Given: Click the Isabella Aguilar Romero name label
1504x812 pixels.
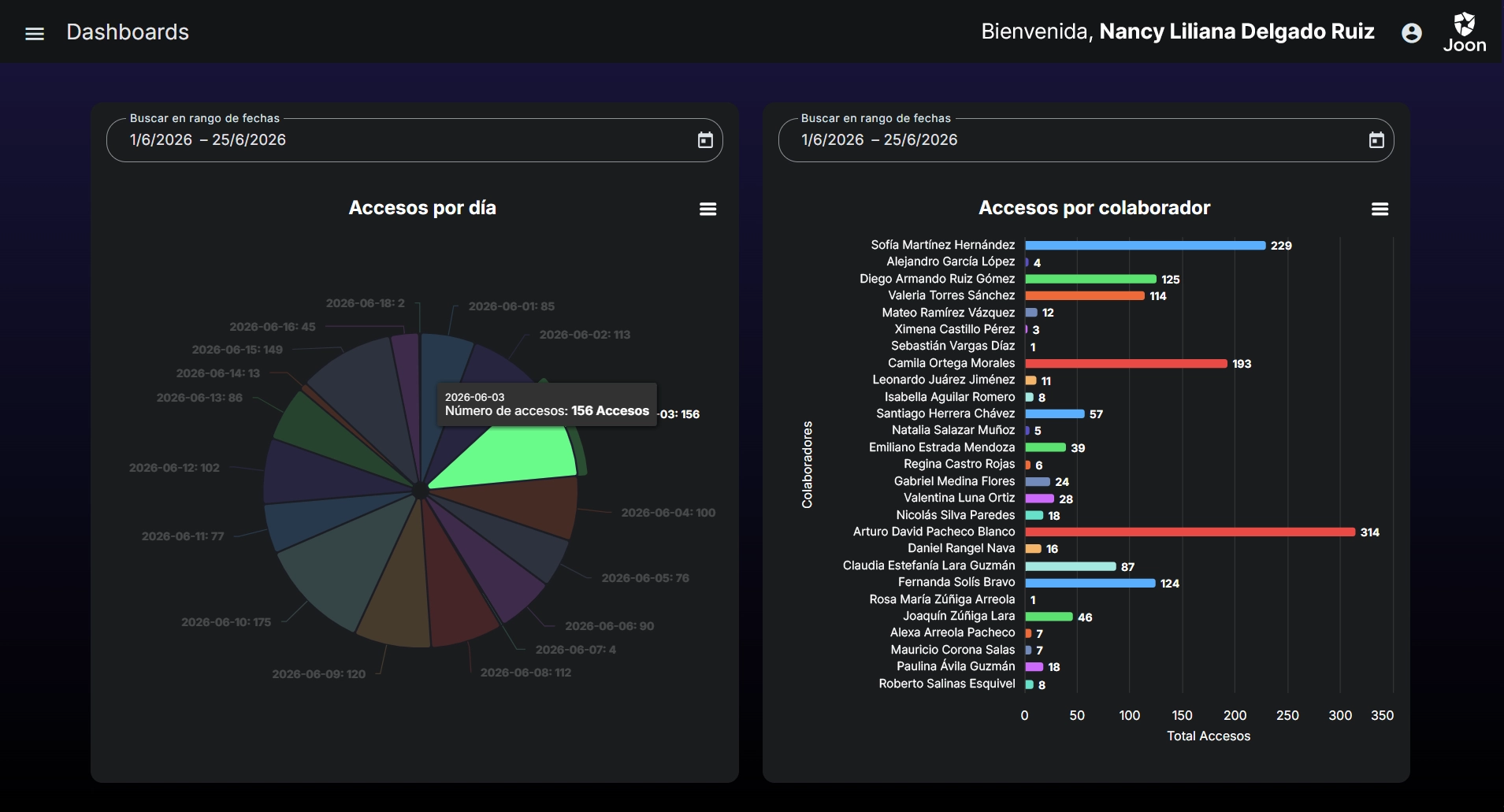Looking at the screenshot, I should 949,397.
